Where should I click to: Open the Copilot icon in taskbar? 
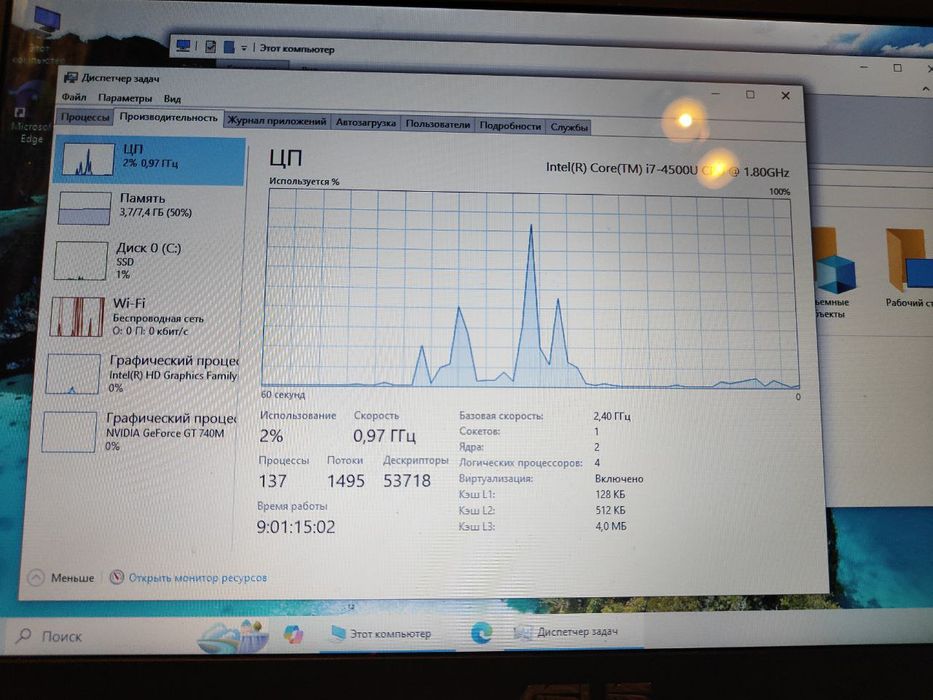(293, 633)
